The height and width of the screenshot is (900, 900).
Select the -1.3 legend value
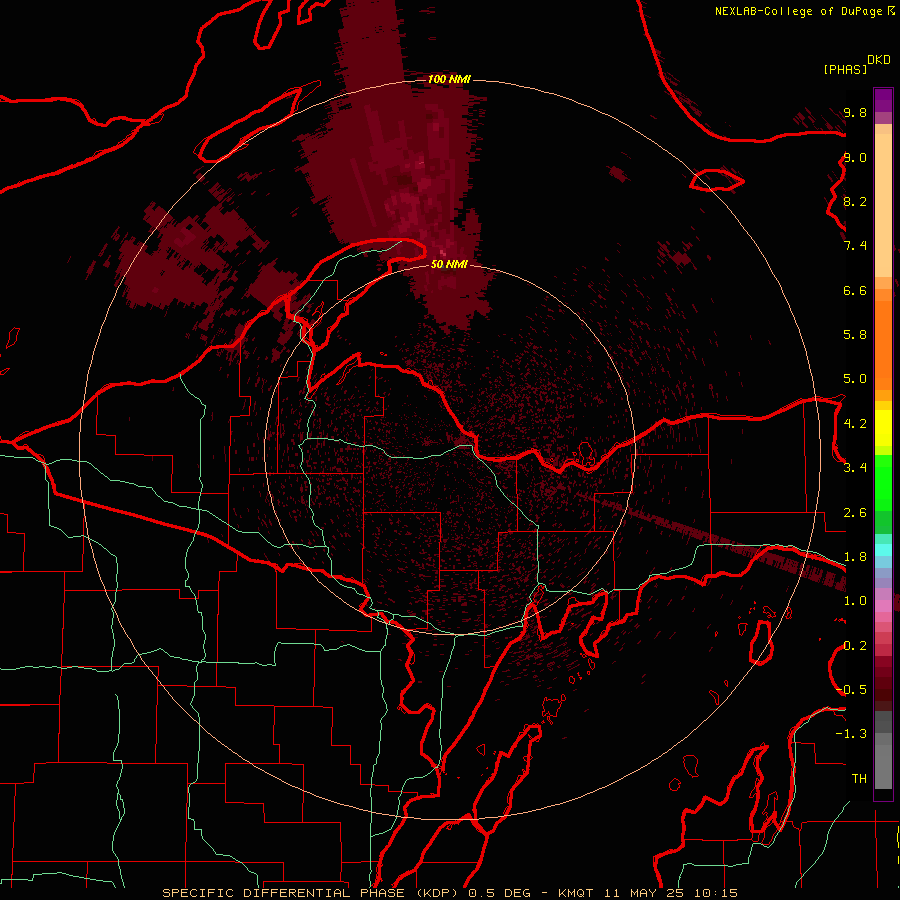pos(851,734)
